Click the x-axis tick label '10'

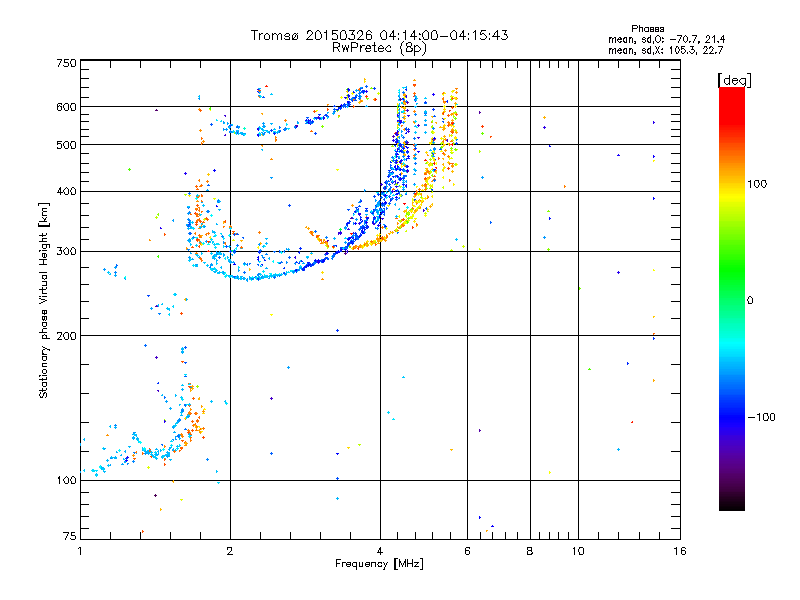coord(578,551)
